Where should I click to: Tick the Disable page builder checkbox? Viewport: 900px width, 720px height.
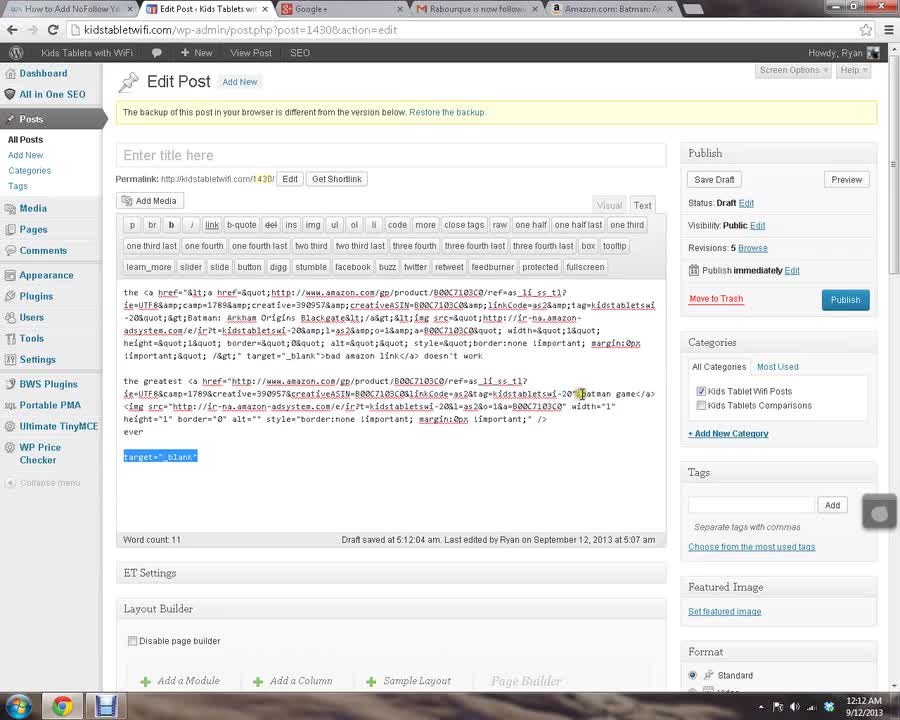click(x=133, y=641)
